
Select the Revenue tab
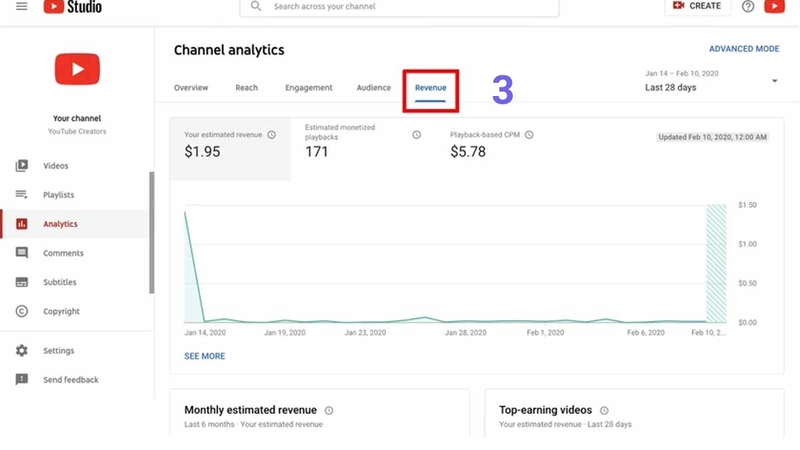(431, 88)
